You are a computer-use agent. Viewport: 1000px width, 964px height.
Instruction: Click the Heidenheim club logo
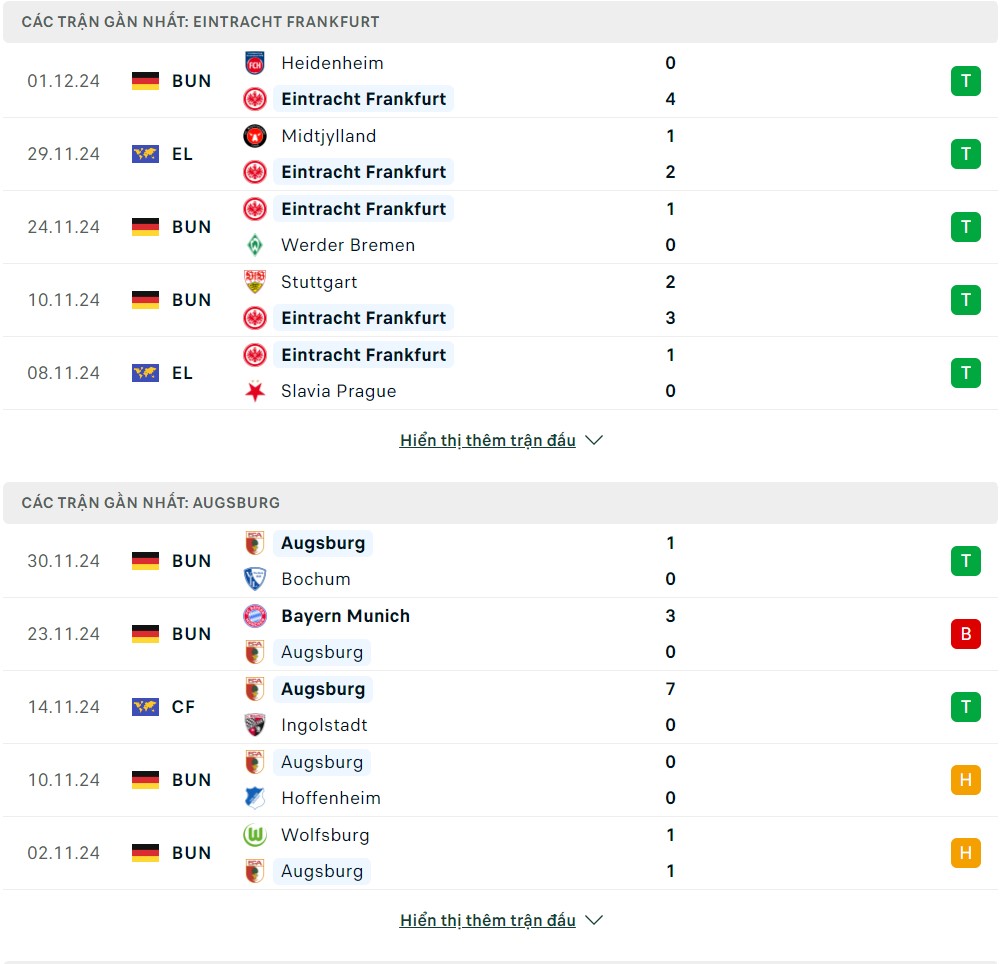(x=255, y=63)
